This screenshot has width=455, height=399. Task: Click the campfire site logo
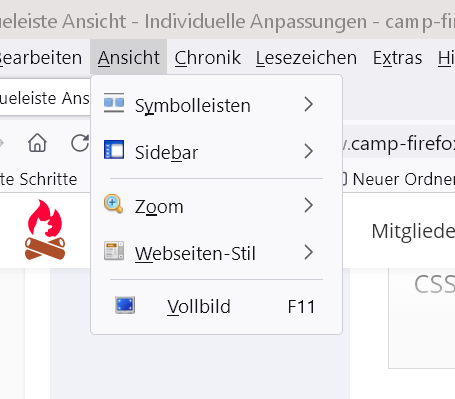coord(45,230)
